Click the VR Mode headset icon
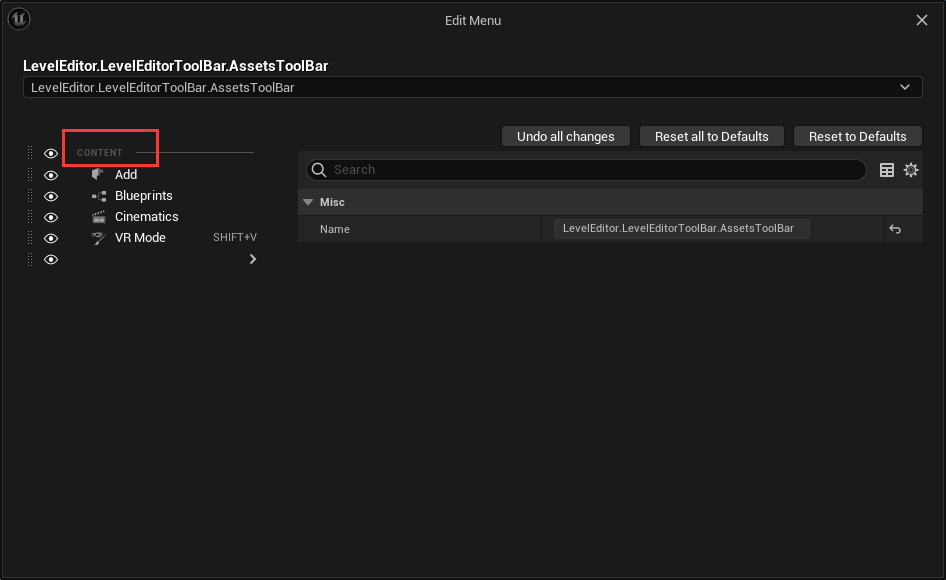Viewport: 946px width, 580px height. 98,238
